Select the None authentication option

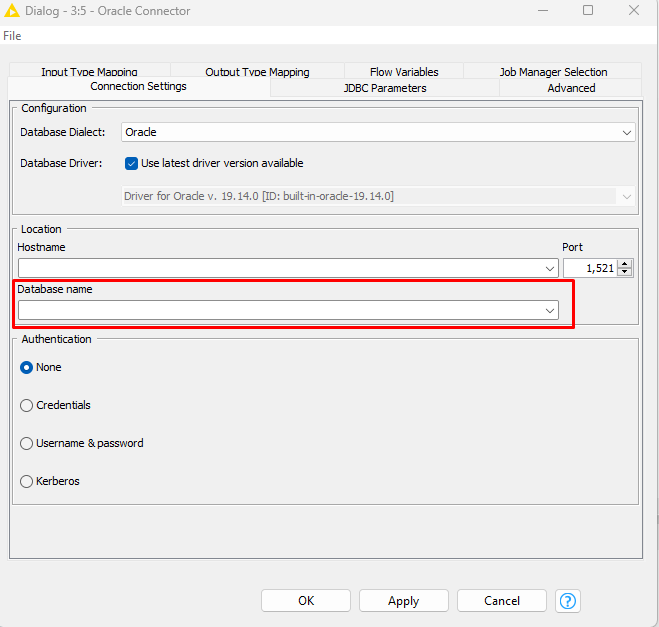coord(27,367)
